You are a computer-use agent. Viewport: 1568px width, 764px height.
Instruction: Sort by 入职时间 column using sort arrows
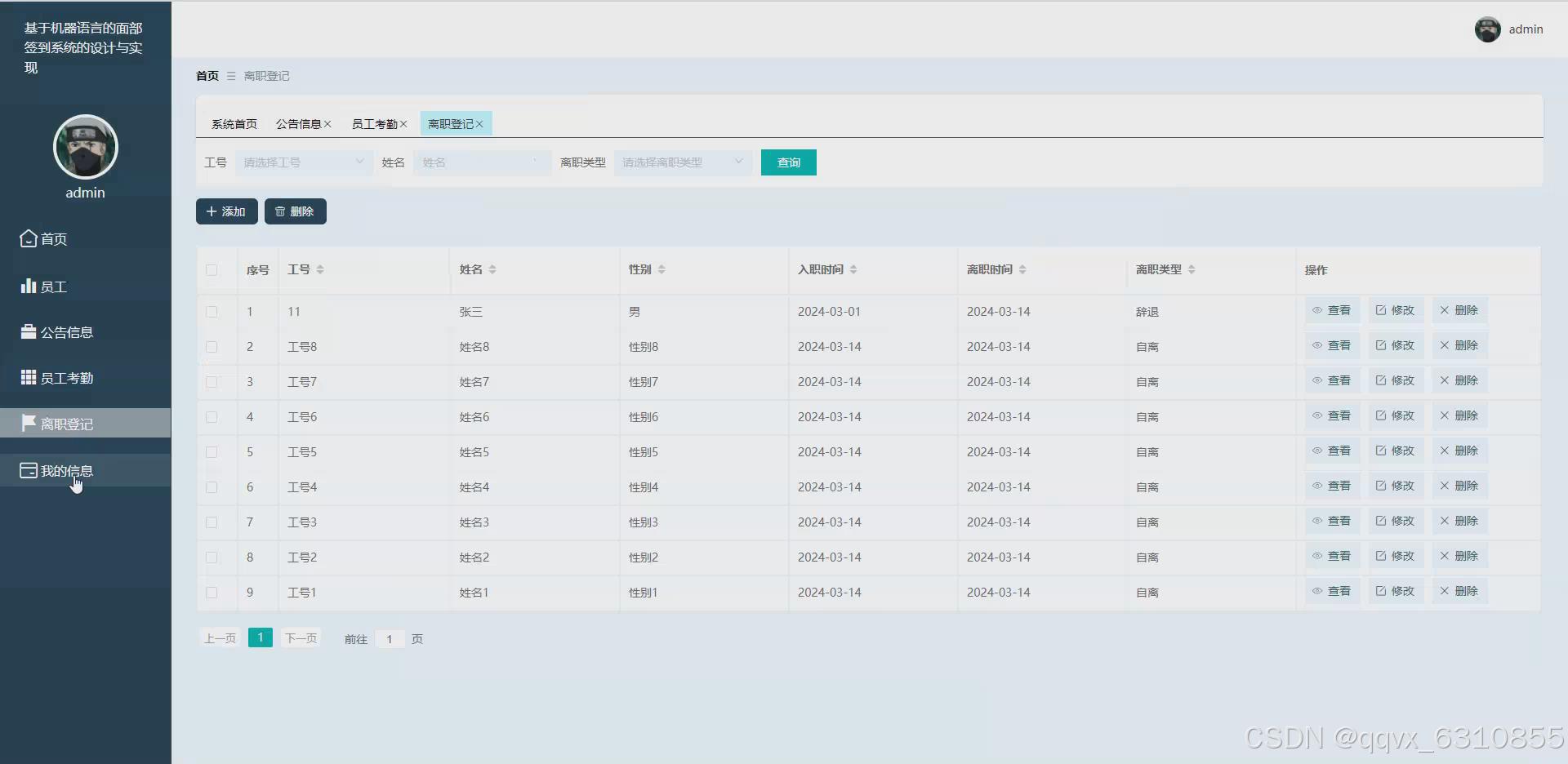pyautogui.click(x=853, y=269)
